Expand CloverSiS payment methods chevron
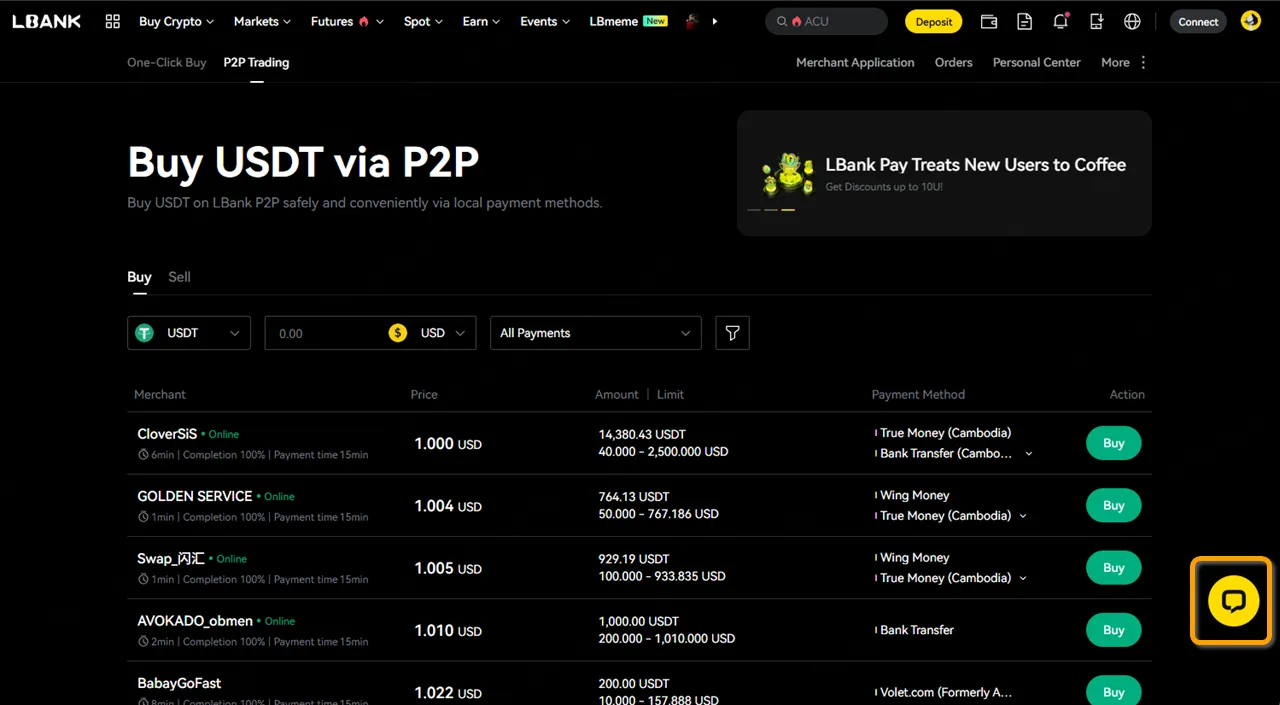 [1029, 454]
